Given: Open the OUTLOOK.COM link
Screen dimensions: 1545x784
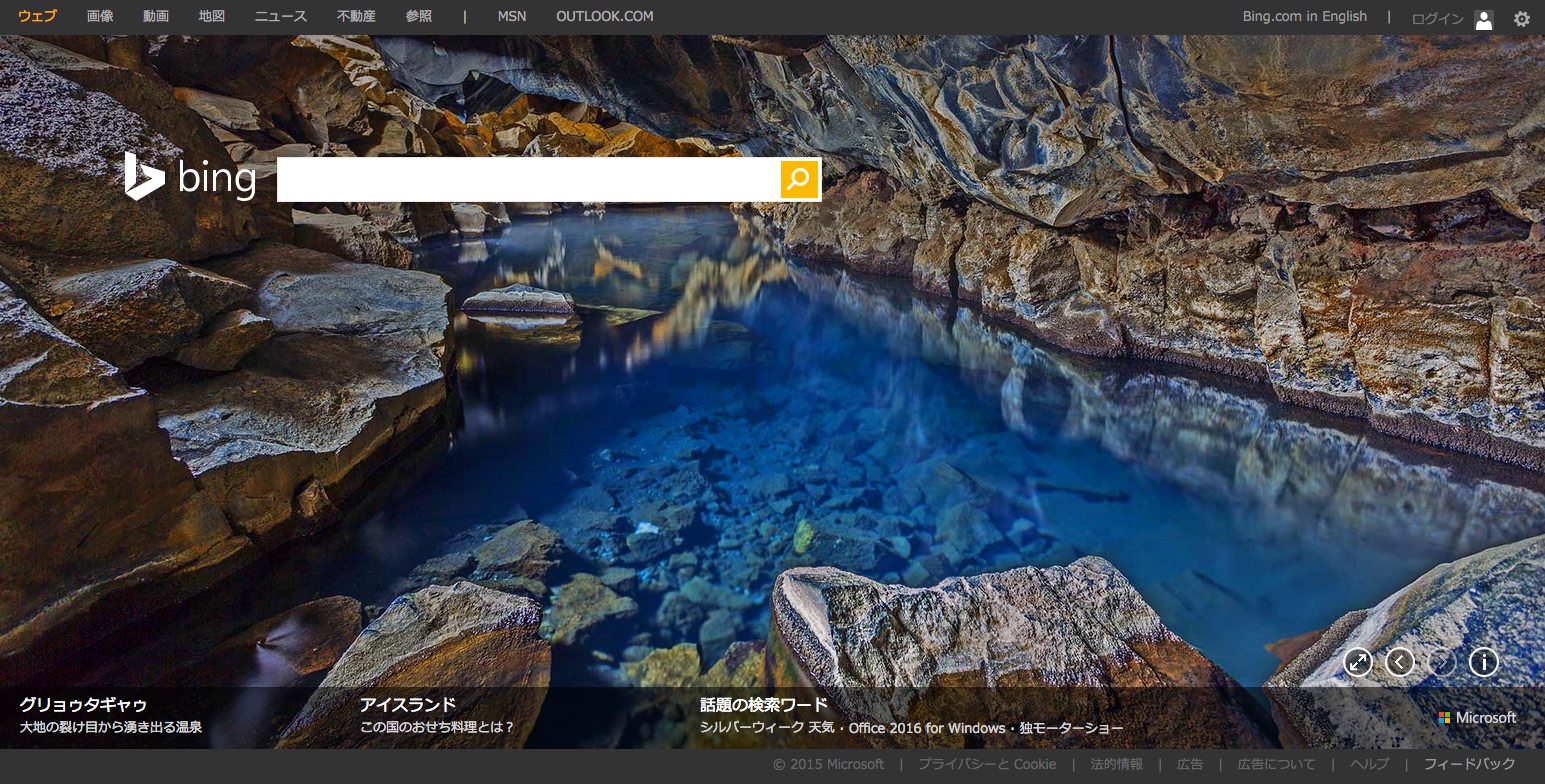Looking at the screenshot, I should 604,16.
